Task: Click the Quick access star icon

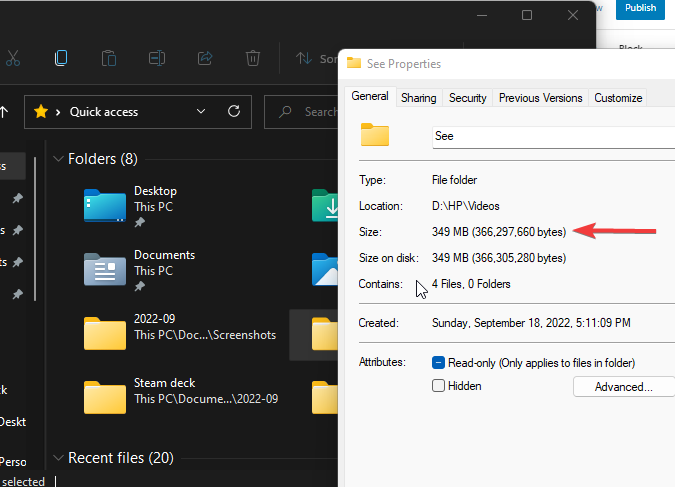Action: (41, 112)
